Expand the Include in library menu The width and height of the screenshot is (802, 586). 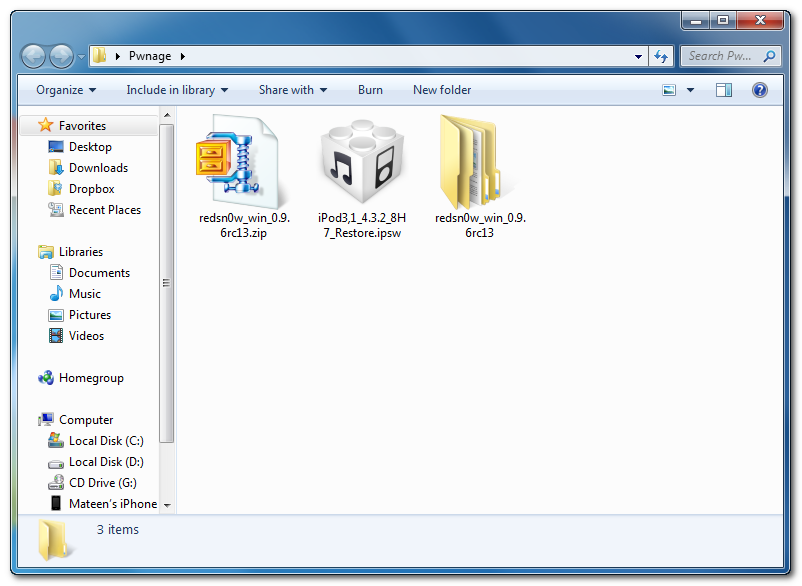point(177,90)
